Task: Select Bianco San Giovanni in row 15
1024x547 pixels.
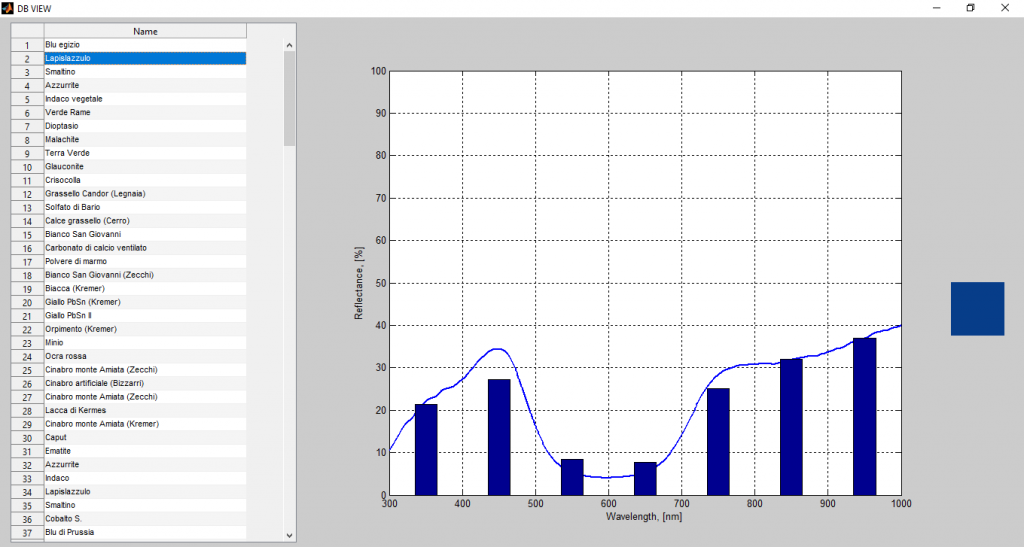Action: point(145,234)
